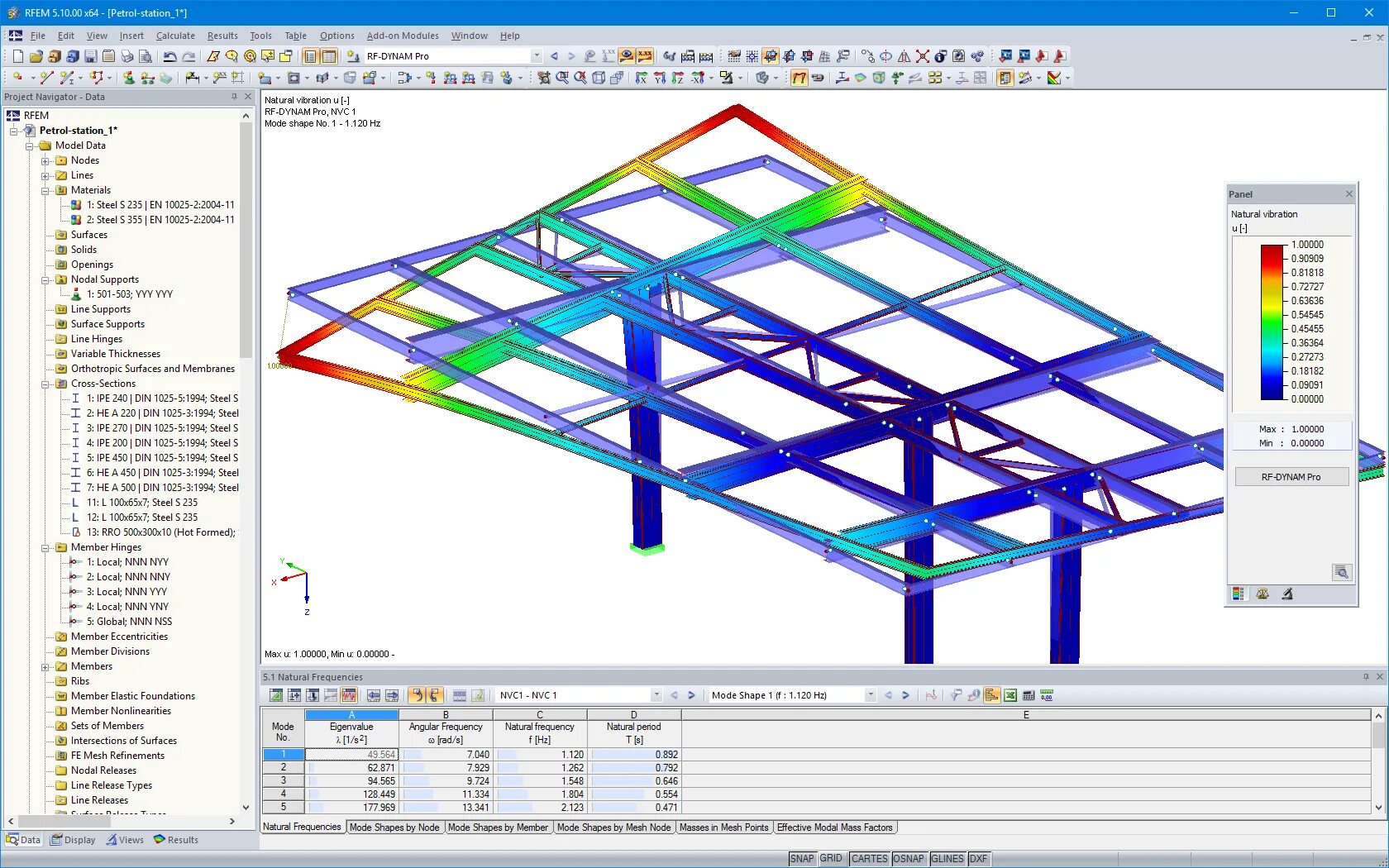Switch to the Mode Shapes by Node tab
The height and width of the screenshot is (868, 1389).
[x=395, y=827]
